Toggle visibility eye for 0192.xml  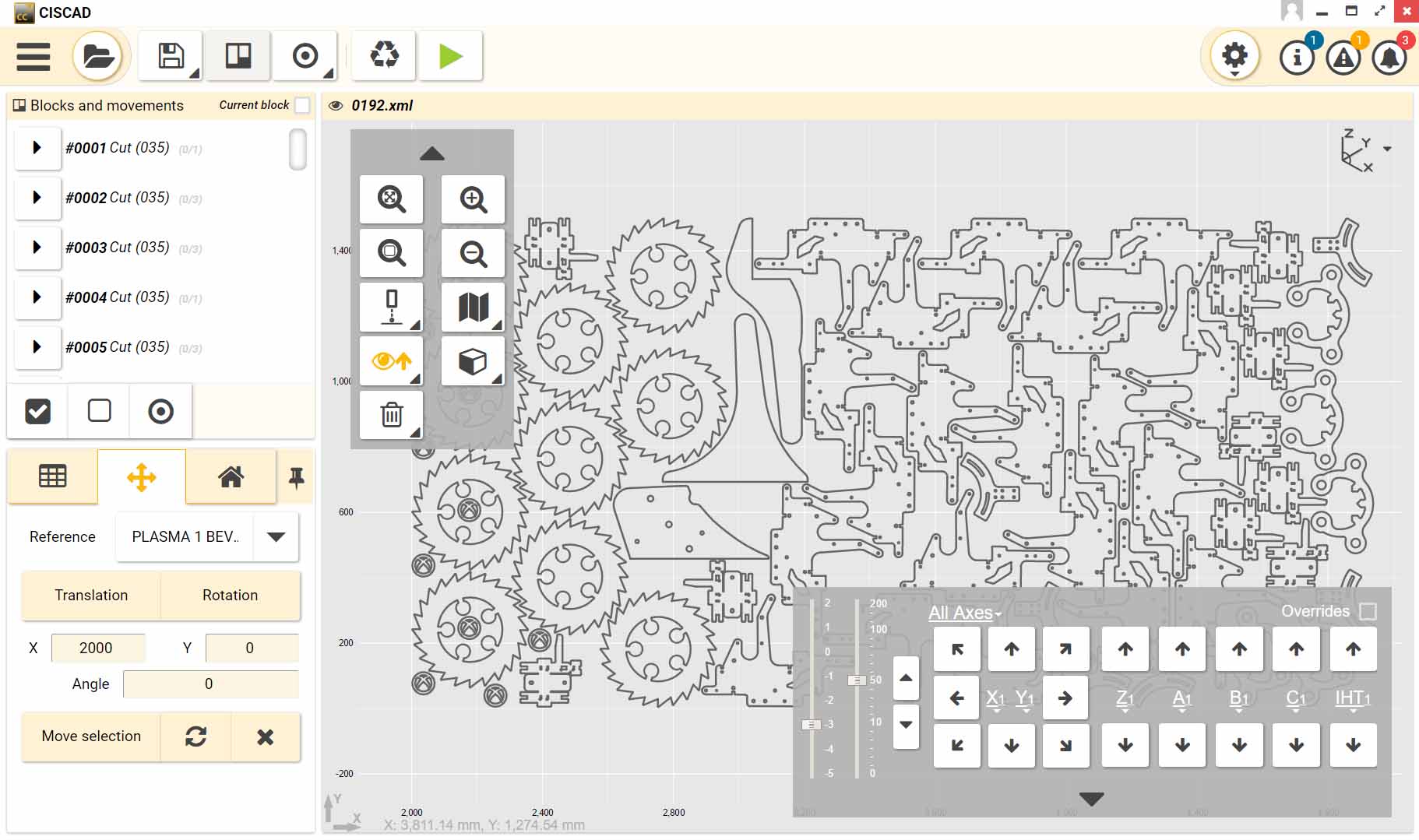pyautogui.click(x=336, y=106)
